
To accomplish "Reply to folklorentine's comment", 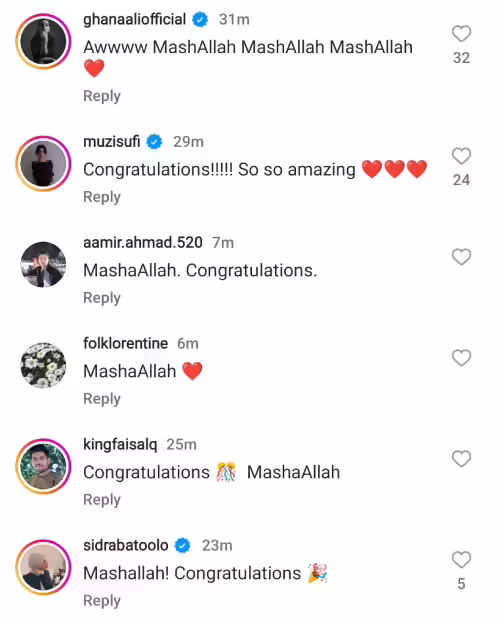I will 102,399.
